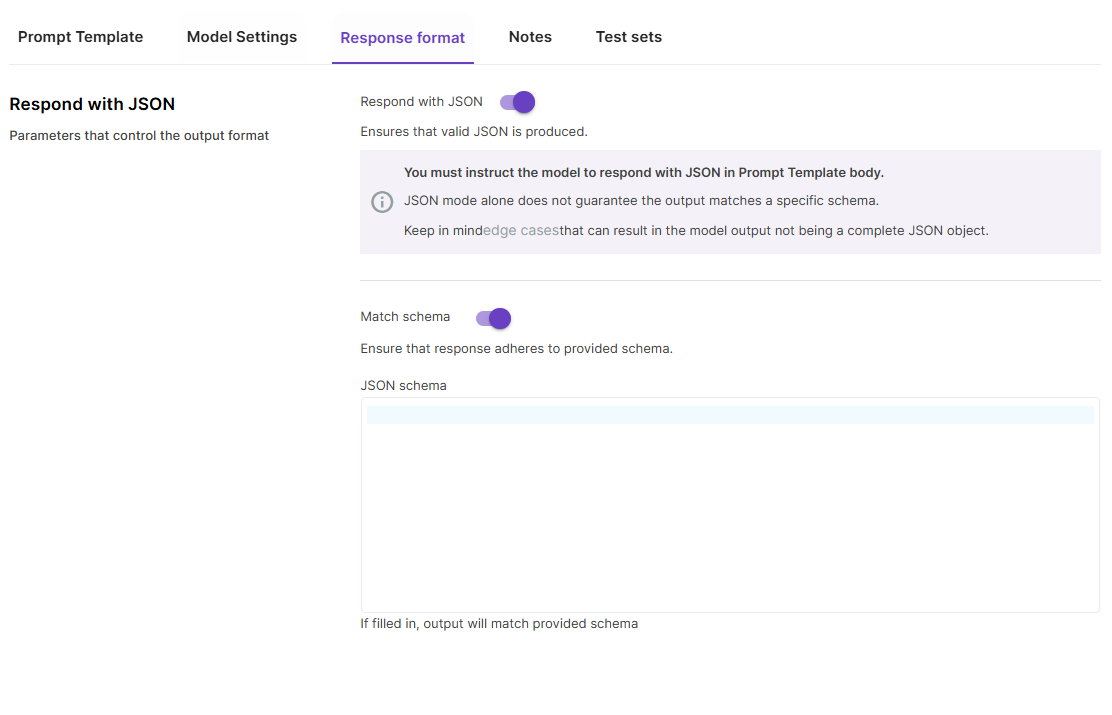1112x715 pixels.
Task: Turn off the Match schema switch
Action: point(494,318)
